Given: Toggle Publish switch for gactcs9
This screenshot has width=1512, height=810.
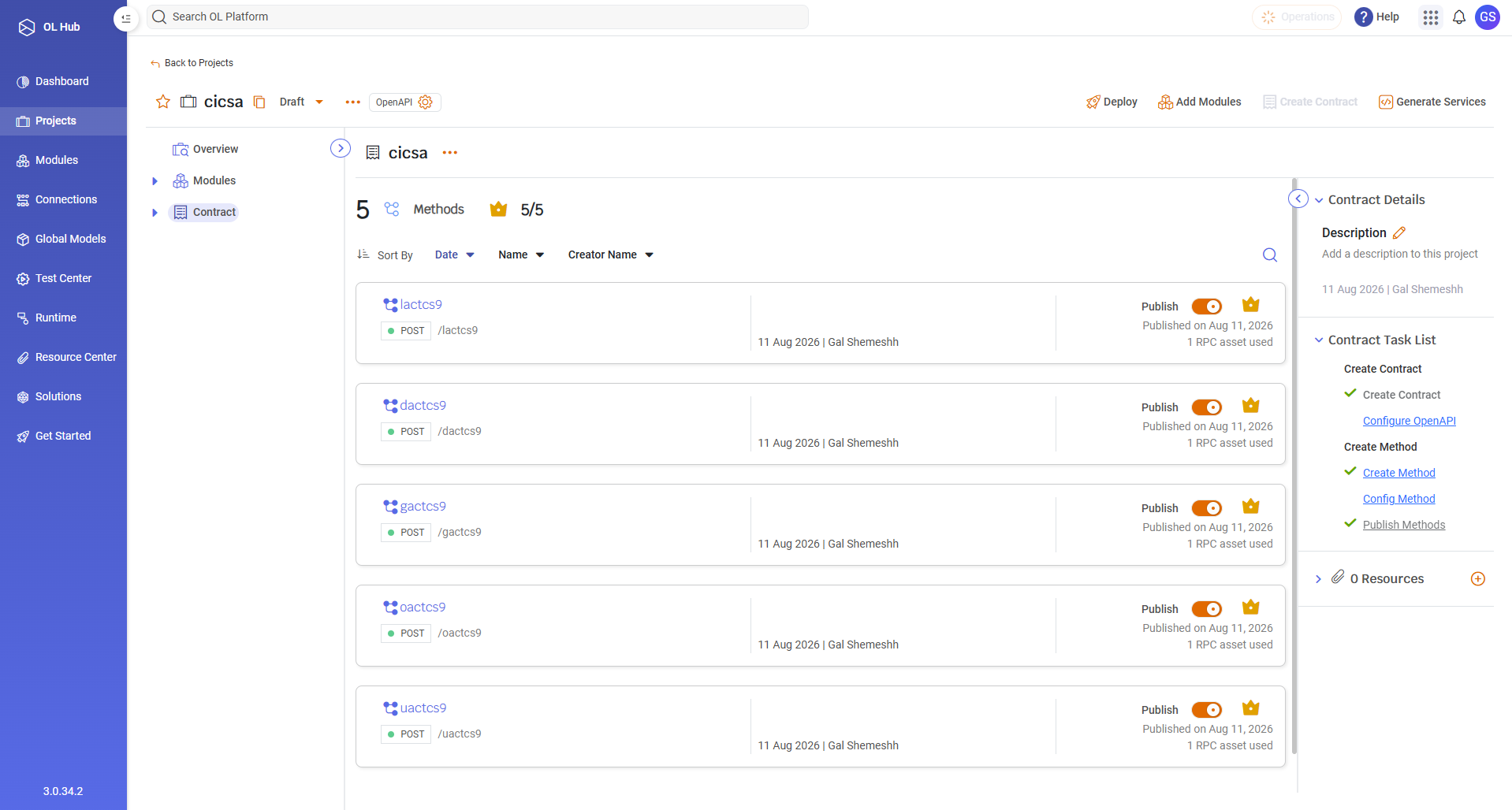Looking at the screenshot, I should click(x=1207, y=508).
